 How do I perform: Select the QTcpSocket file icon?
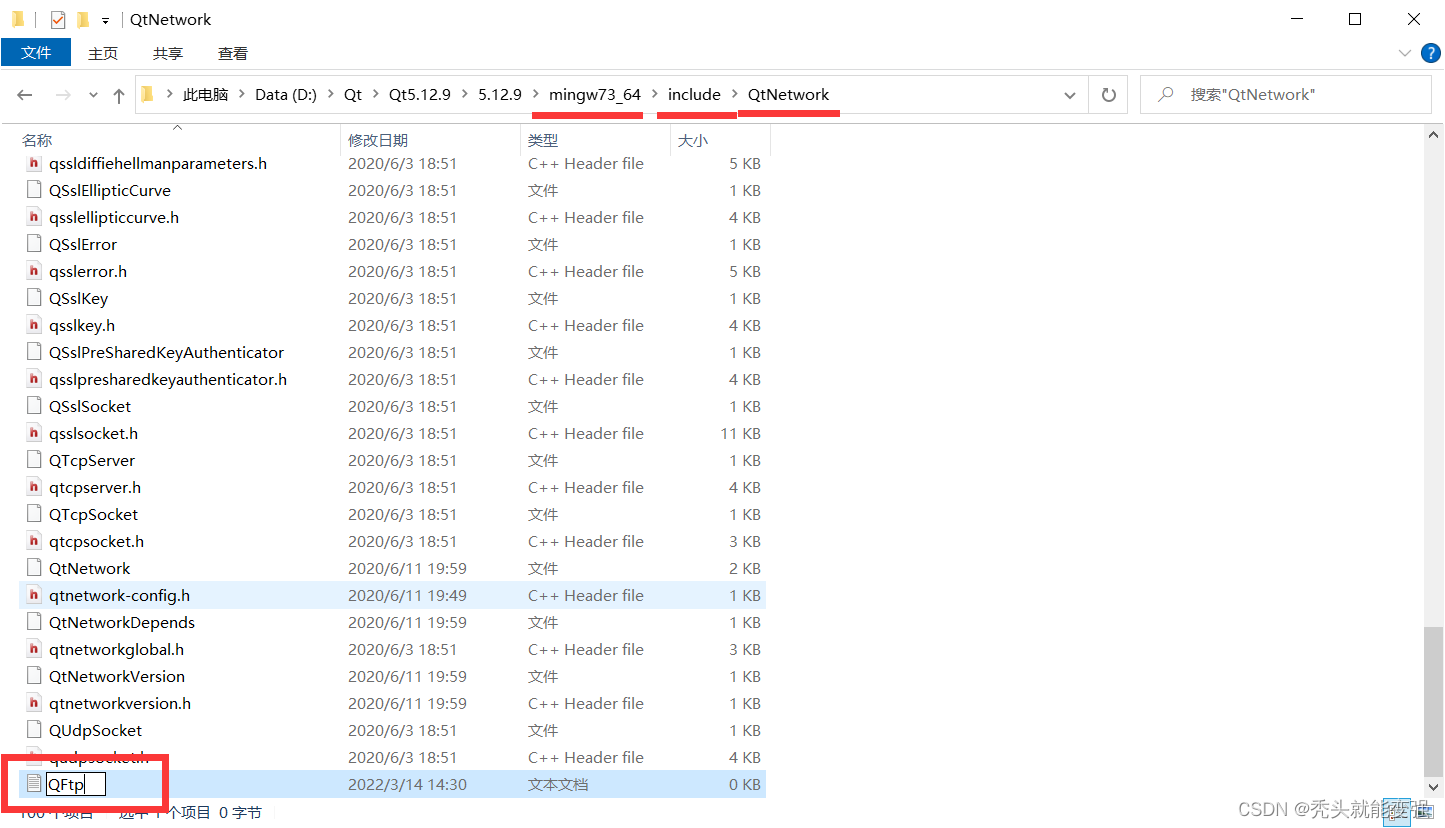click(35, 515)
